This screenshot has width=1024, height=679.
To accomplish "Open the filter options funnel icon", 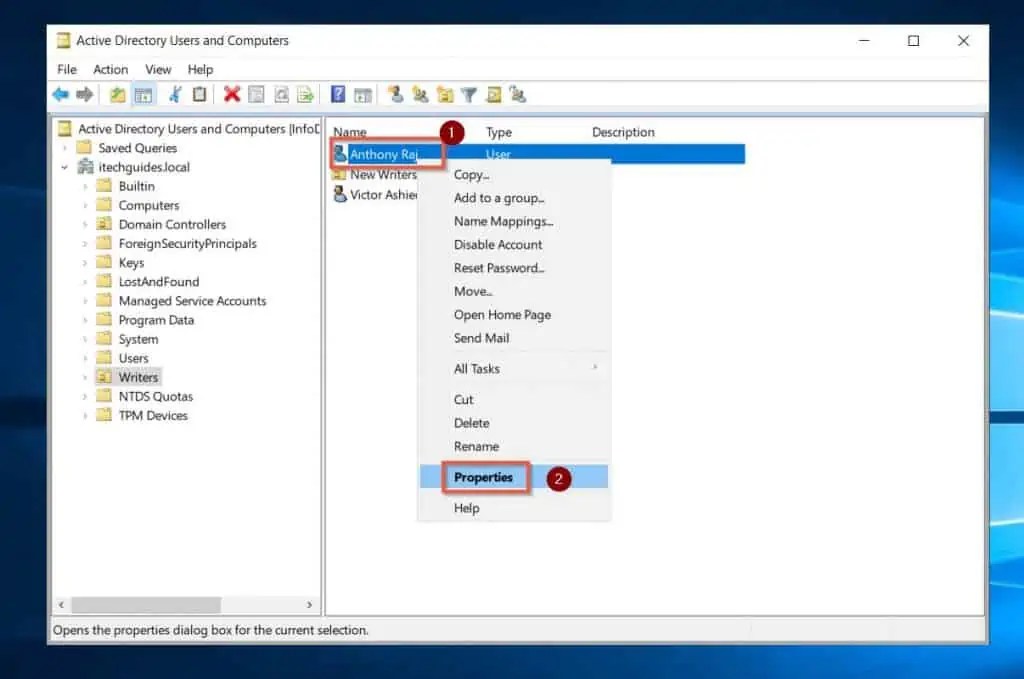I will [469, 93].
